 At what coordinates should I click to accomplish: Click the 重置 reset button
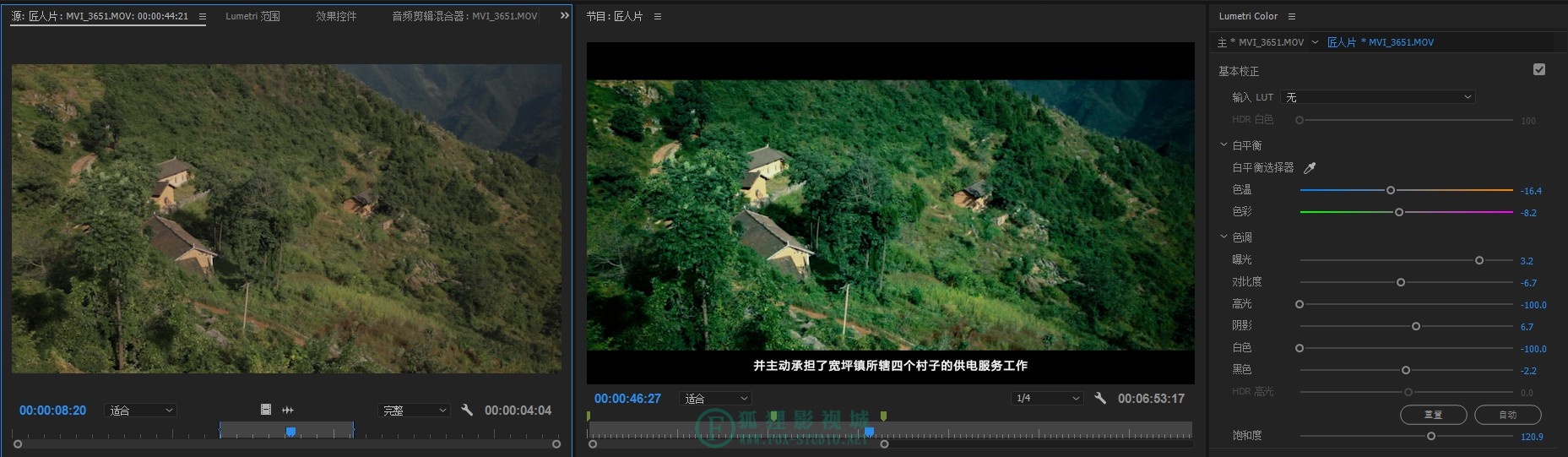1433,415
